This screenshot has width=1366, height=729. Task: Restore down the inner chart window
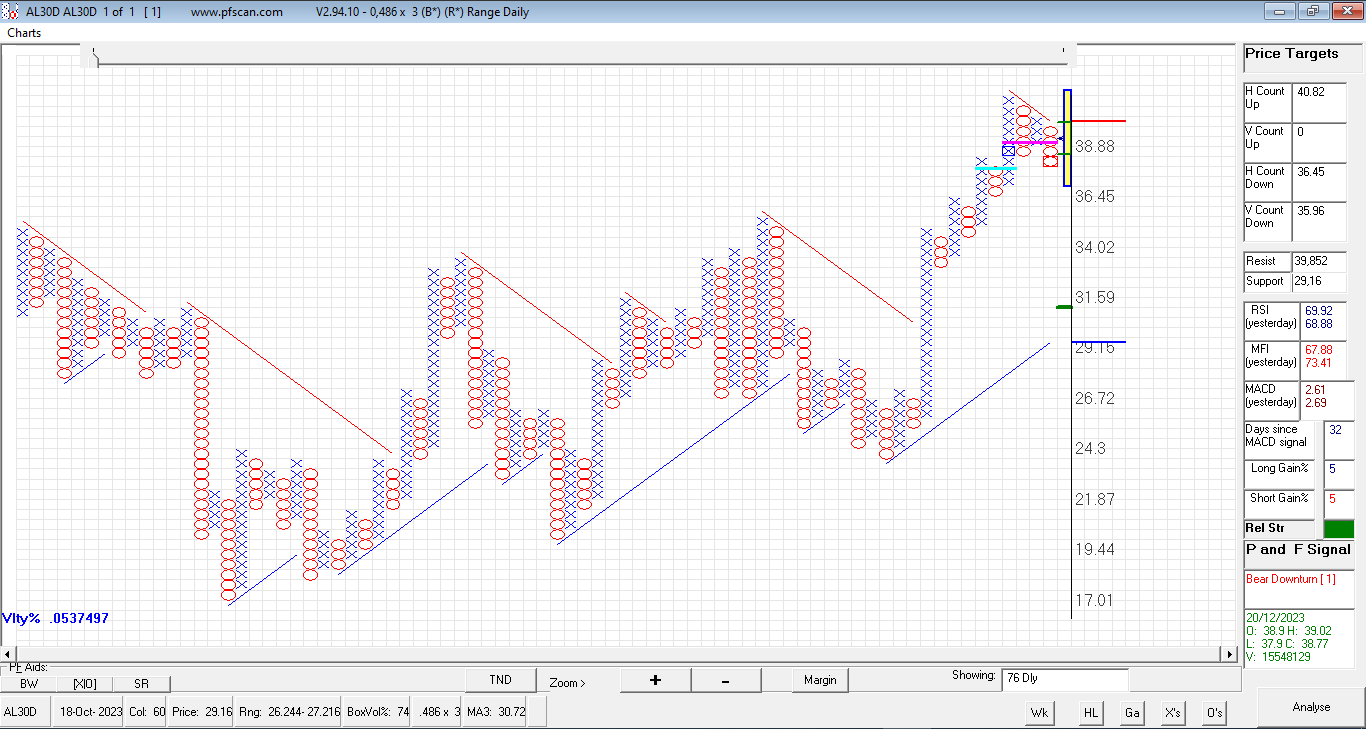pos(1313,12)
